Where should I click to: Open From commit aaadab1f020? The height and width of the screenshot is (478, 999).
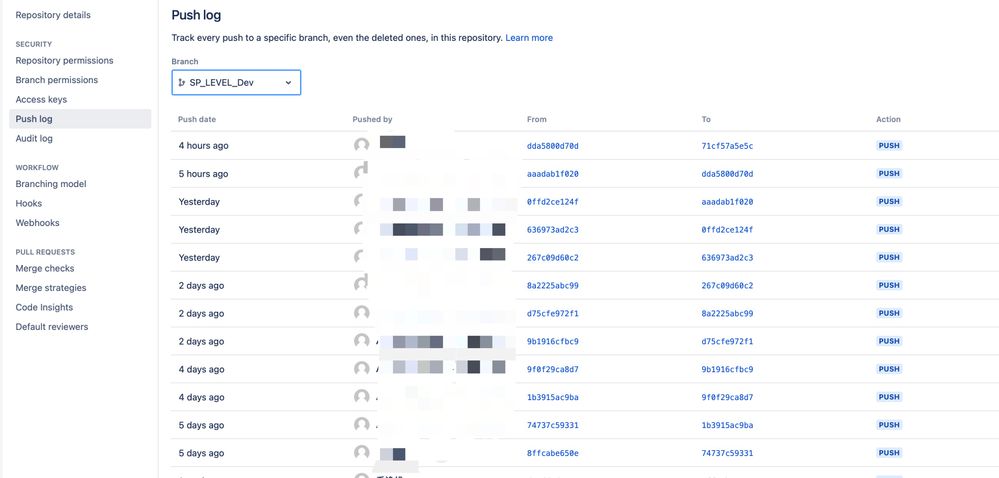pos(552,174)
